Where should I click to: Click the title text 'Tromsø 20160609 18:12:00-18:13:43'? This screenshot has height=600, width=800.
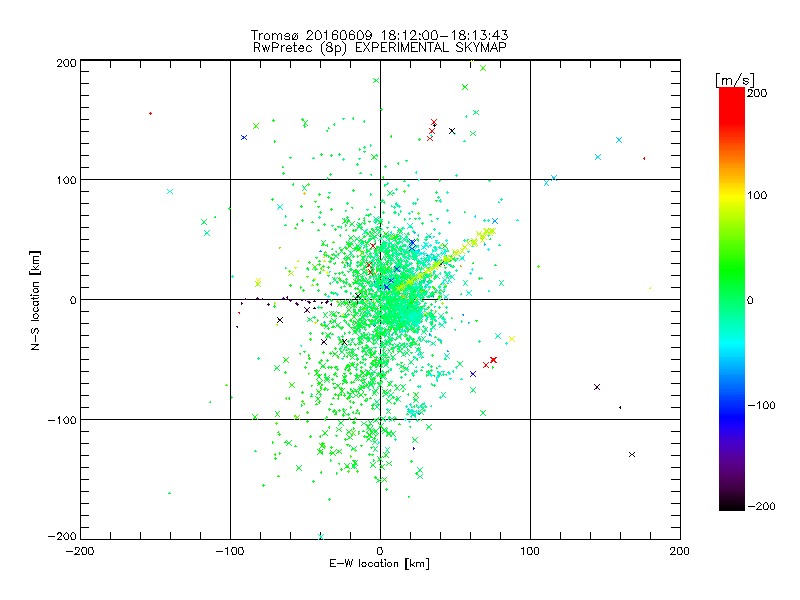tap(379, 35)
